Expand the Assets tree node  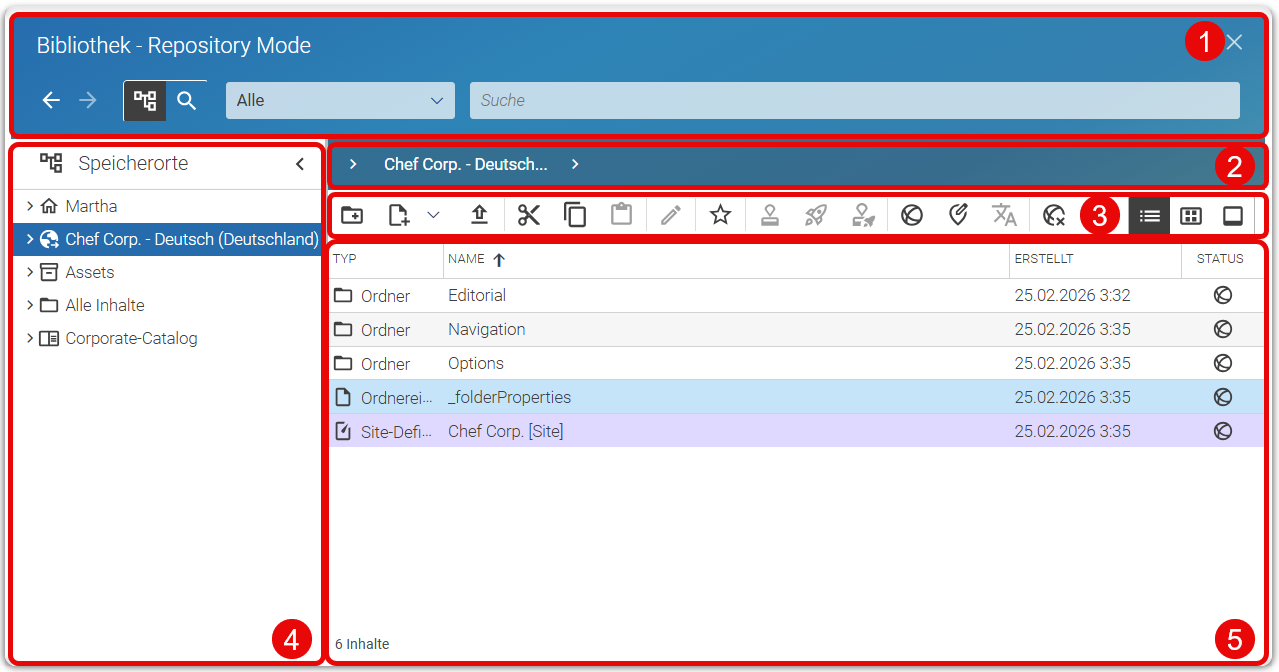(30, 272)
